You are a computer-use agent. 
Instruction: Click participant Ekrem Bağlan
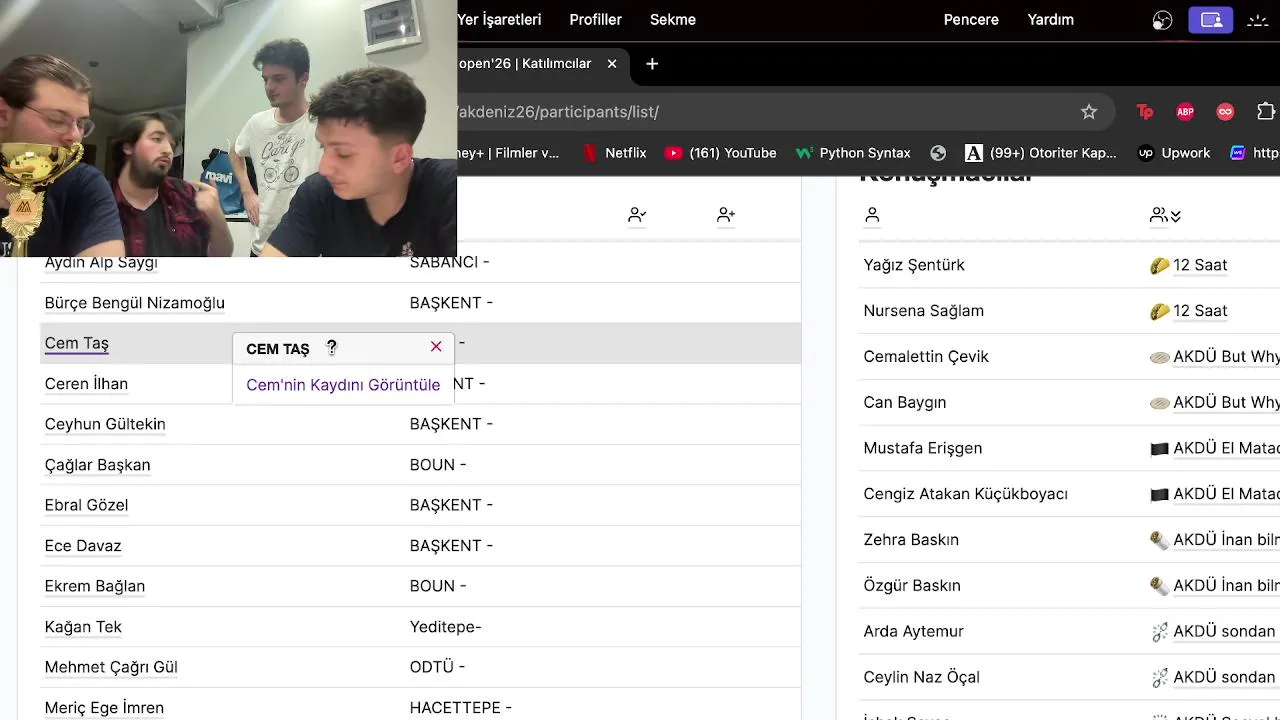tap(95, 586)
